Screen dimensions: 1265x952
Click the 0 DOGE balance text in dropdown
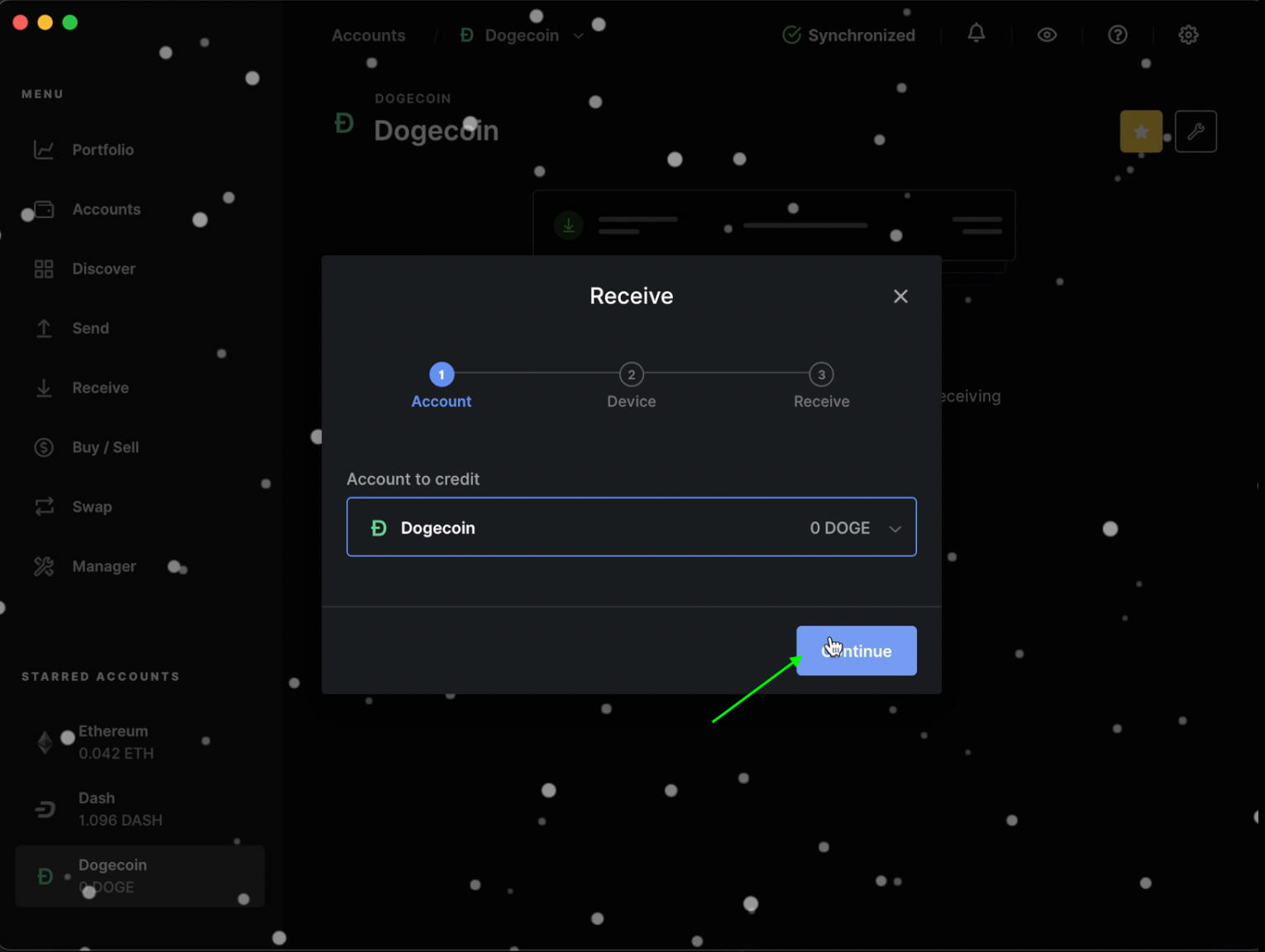(x=840, y=528)
